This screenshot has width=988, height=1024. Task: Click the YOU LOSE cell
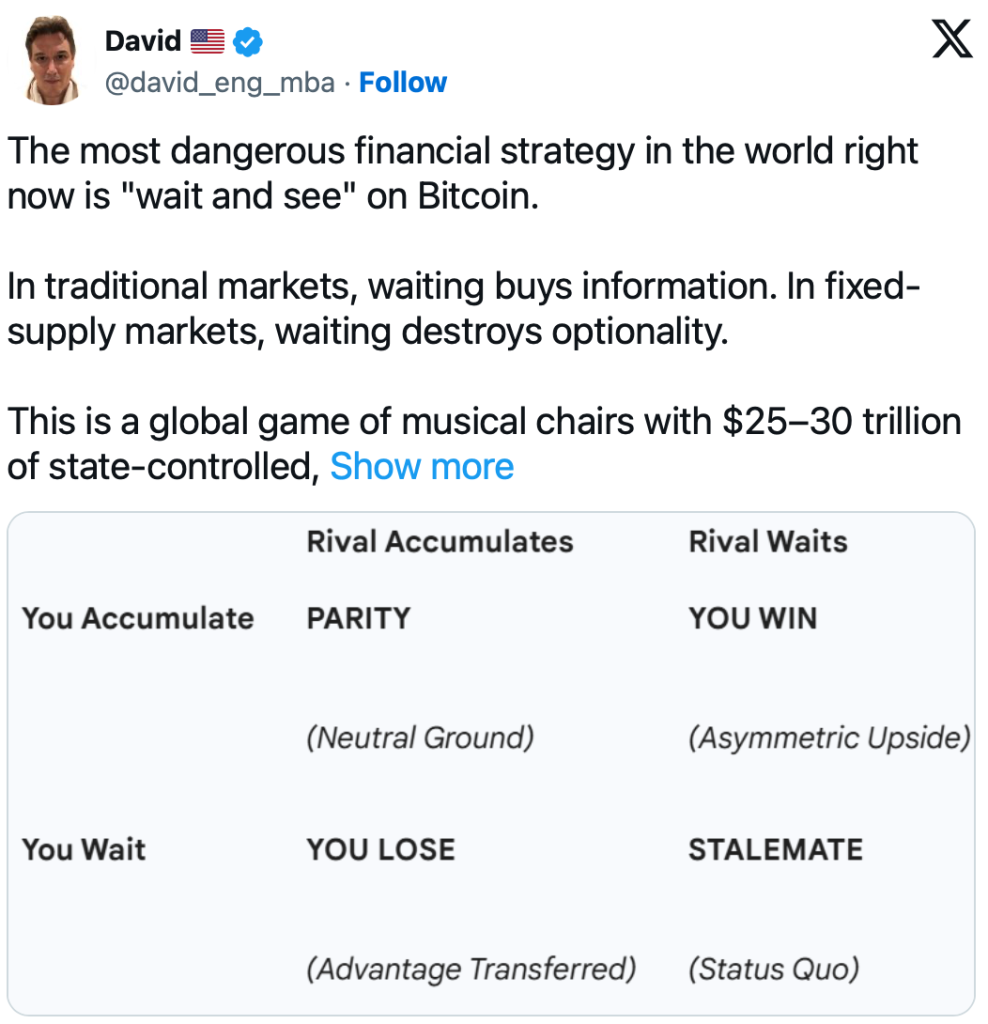click(380, 850)
